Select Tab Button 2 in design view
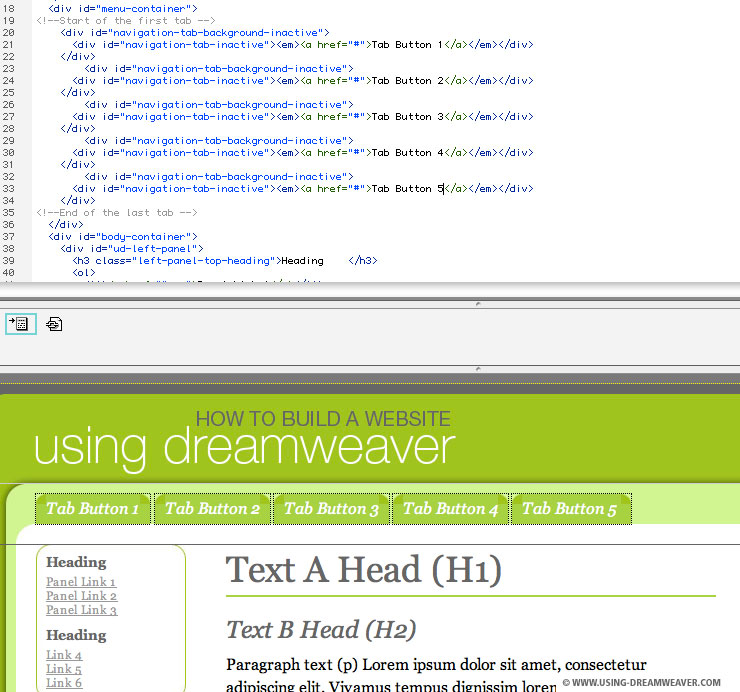 [x=212, y=509]
